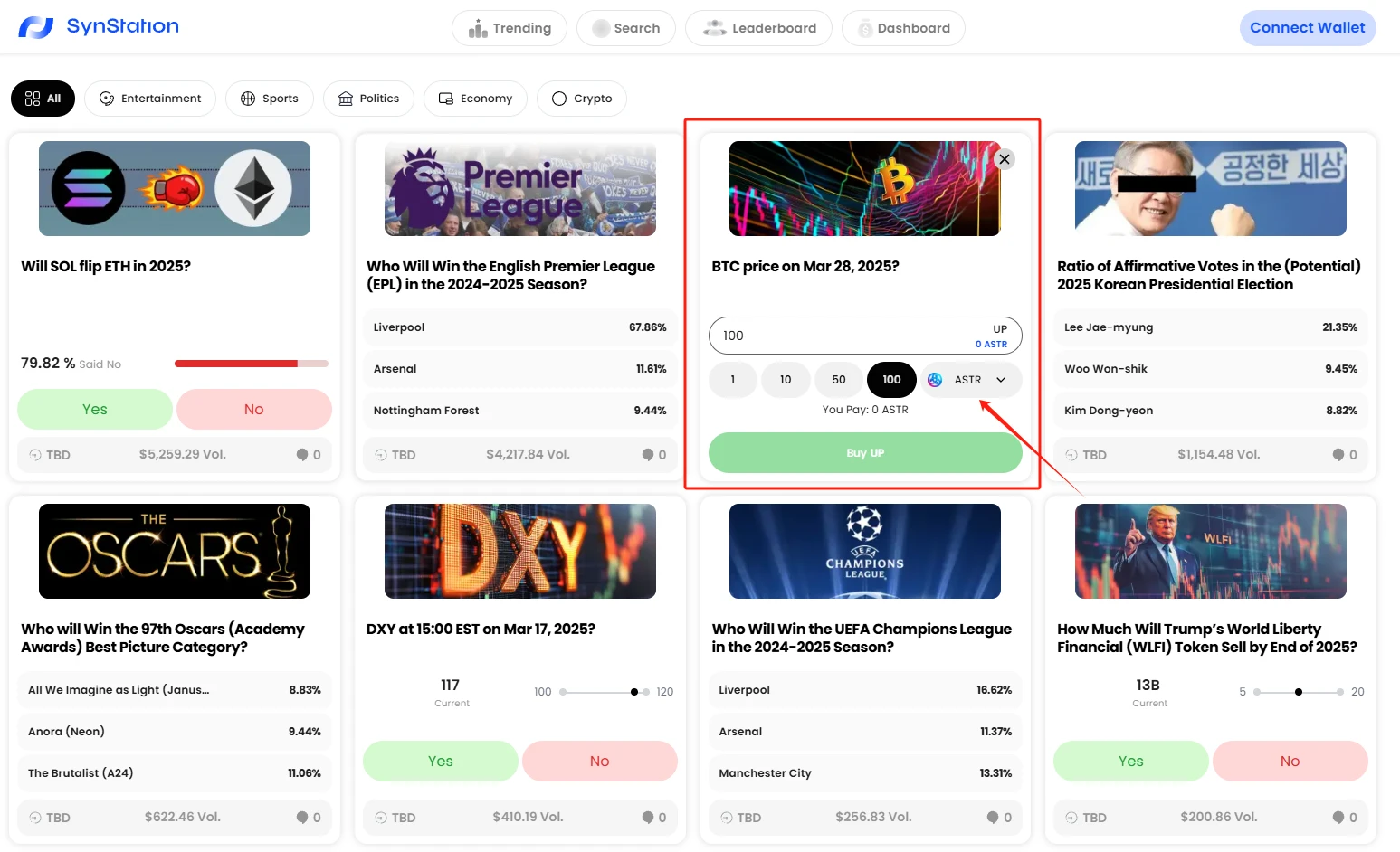Screen dimensions: 1400x852
Task: Click the TBD clock icon on Premier League card
Action: (x=381, y=455)
